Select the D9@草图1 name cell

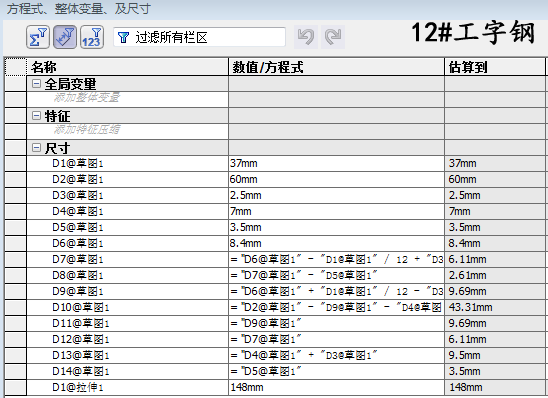tap(128, 292)
